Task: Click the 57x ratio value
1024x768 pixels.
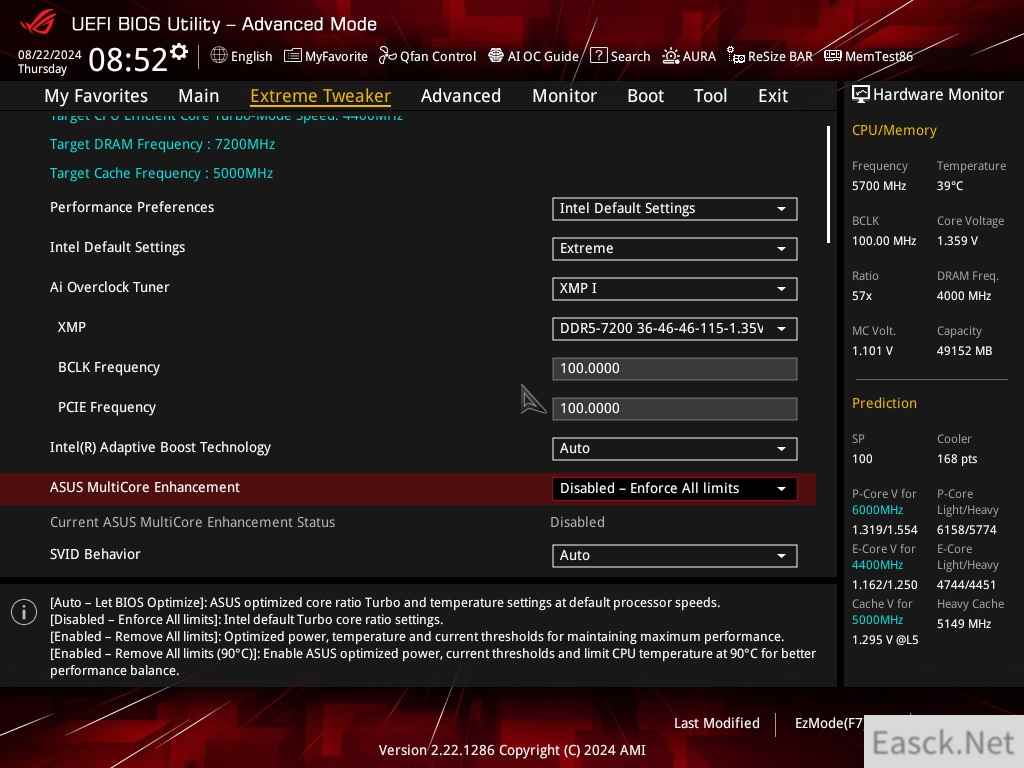Action: point(862,296)
